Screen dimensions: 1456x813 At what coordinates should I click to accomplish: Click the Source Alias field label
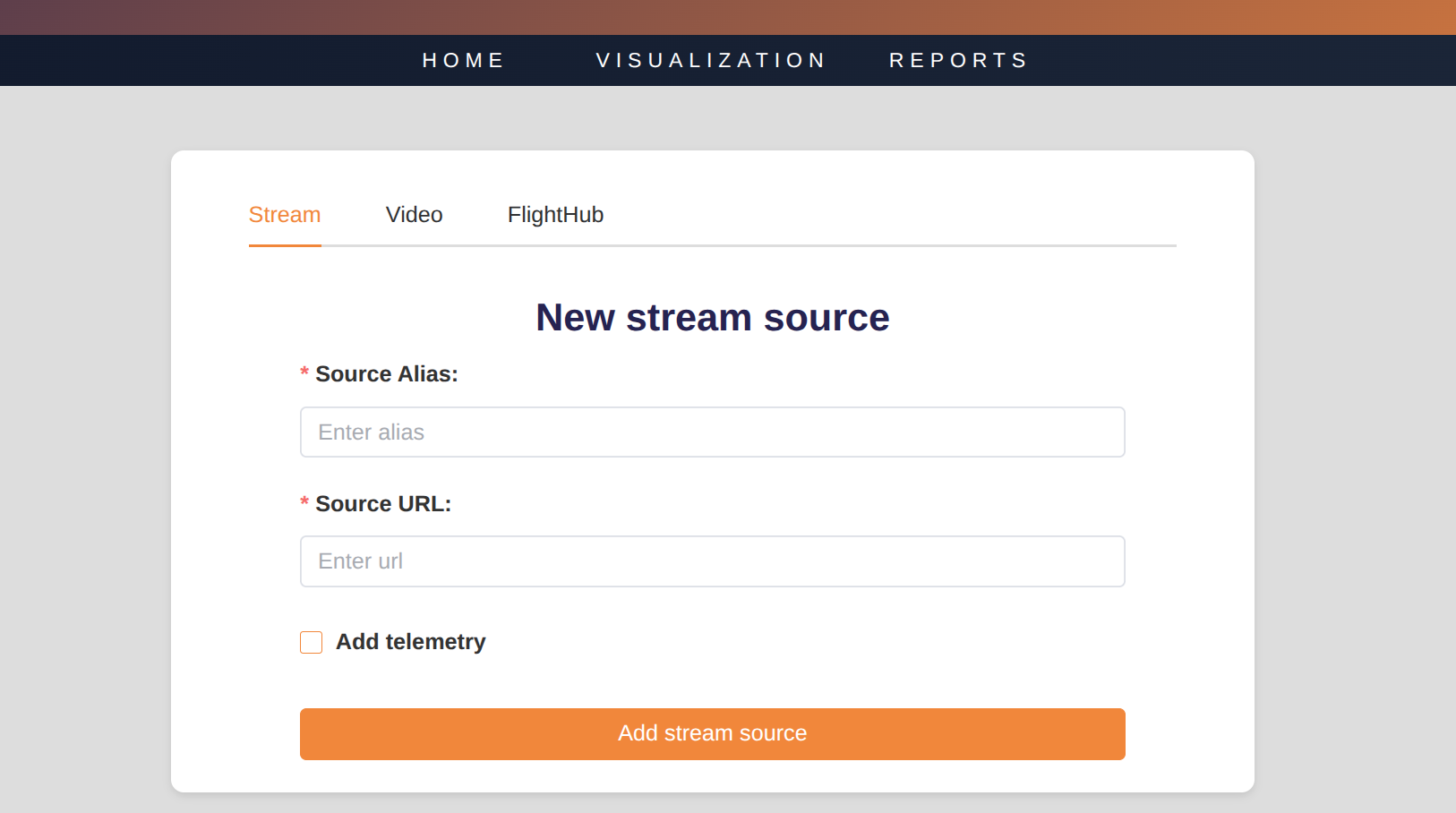pos(386,374)
